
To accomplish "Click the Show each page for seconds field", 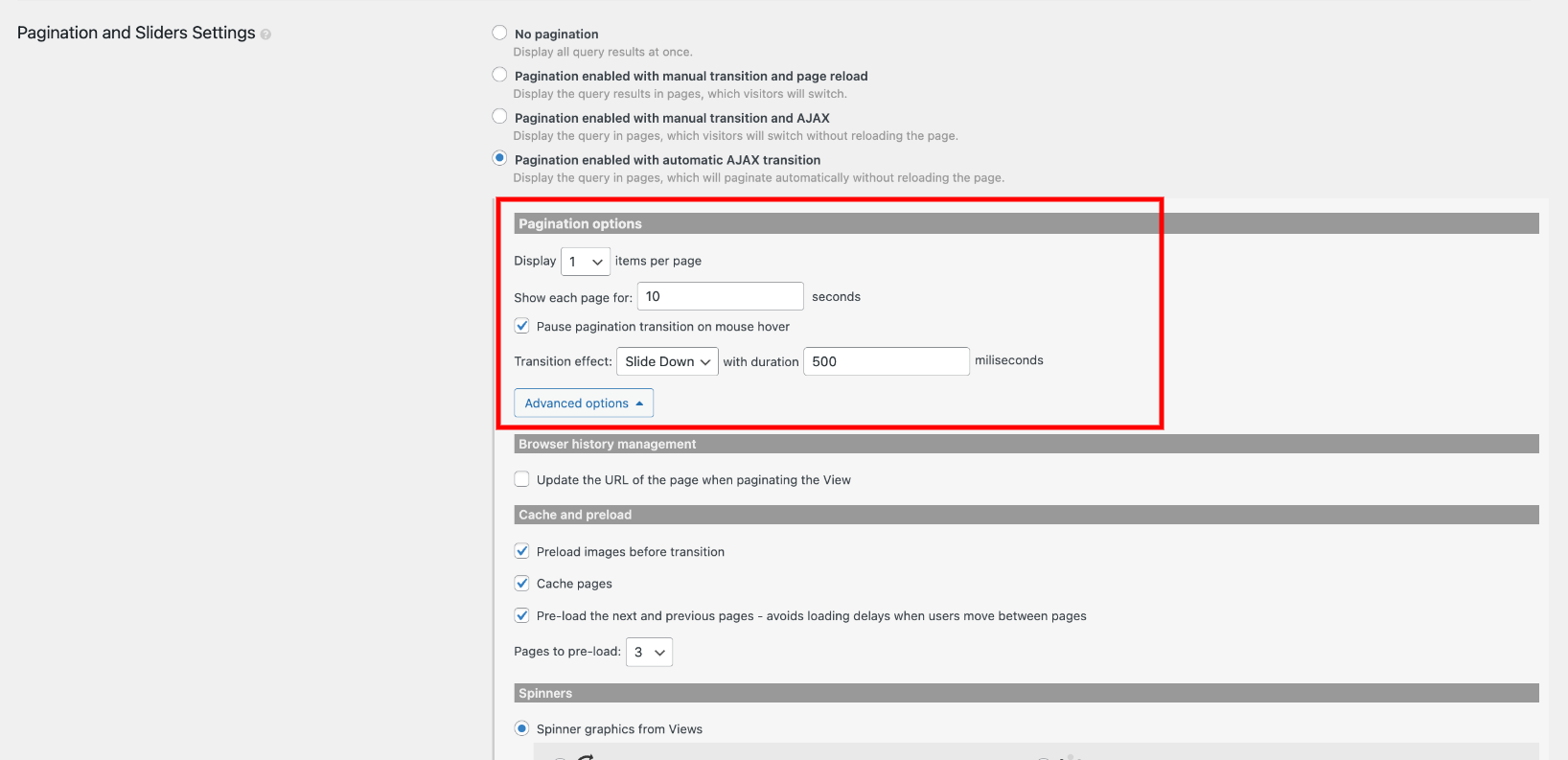I will (x=720, y=296).
